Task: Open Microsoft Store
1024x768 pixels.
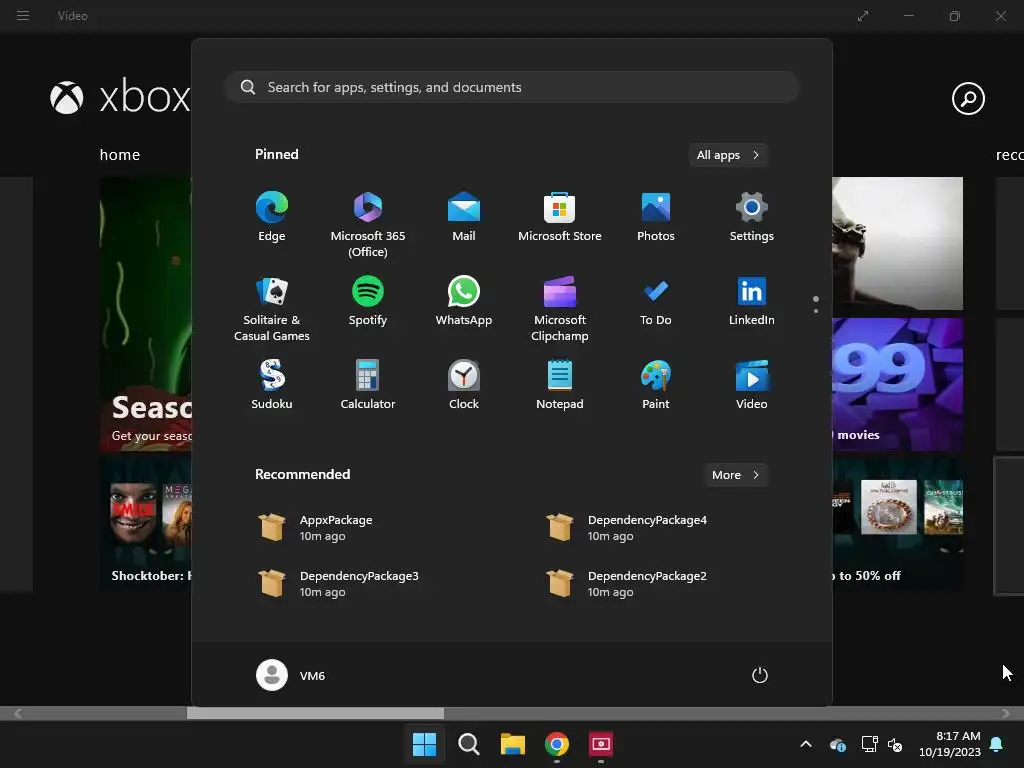Action: click(560, 217)
